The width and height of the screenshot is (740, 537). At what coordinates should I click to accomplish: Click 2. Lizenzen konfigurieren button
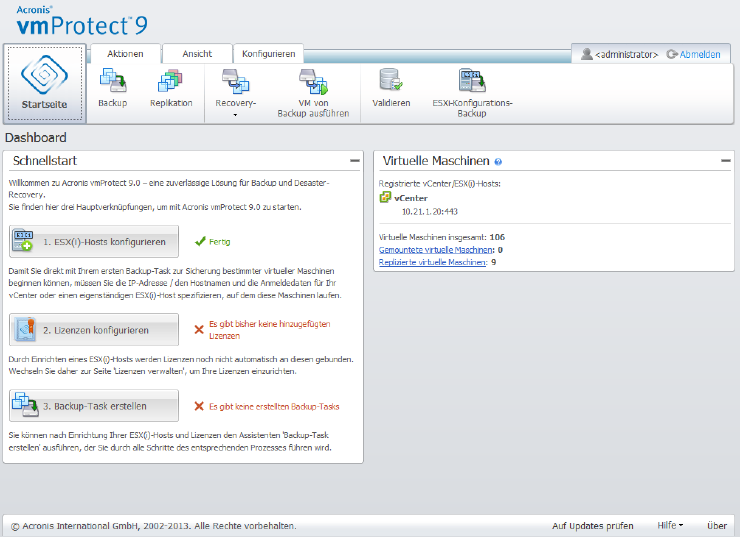tap(94, 330)
